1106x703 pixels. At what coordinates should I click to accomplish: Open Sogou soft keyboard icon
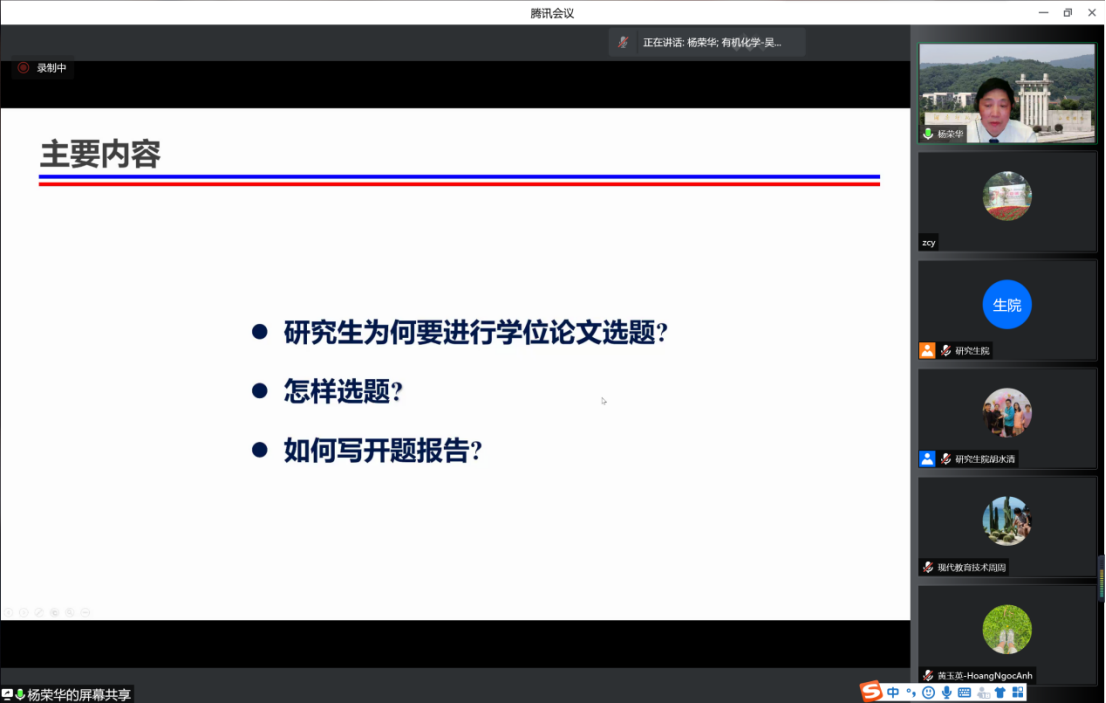964,693
